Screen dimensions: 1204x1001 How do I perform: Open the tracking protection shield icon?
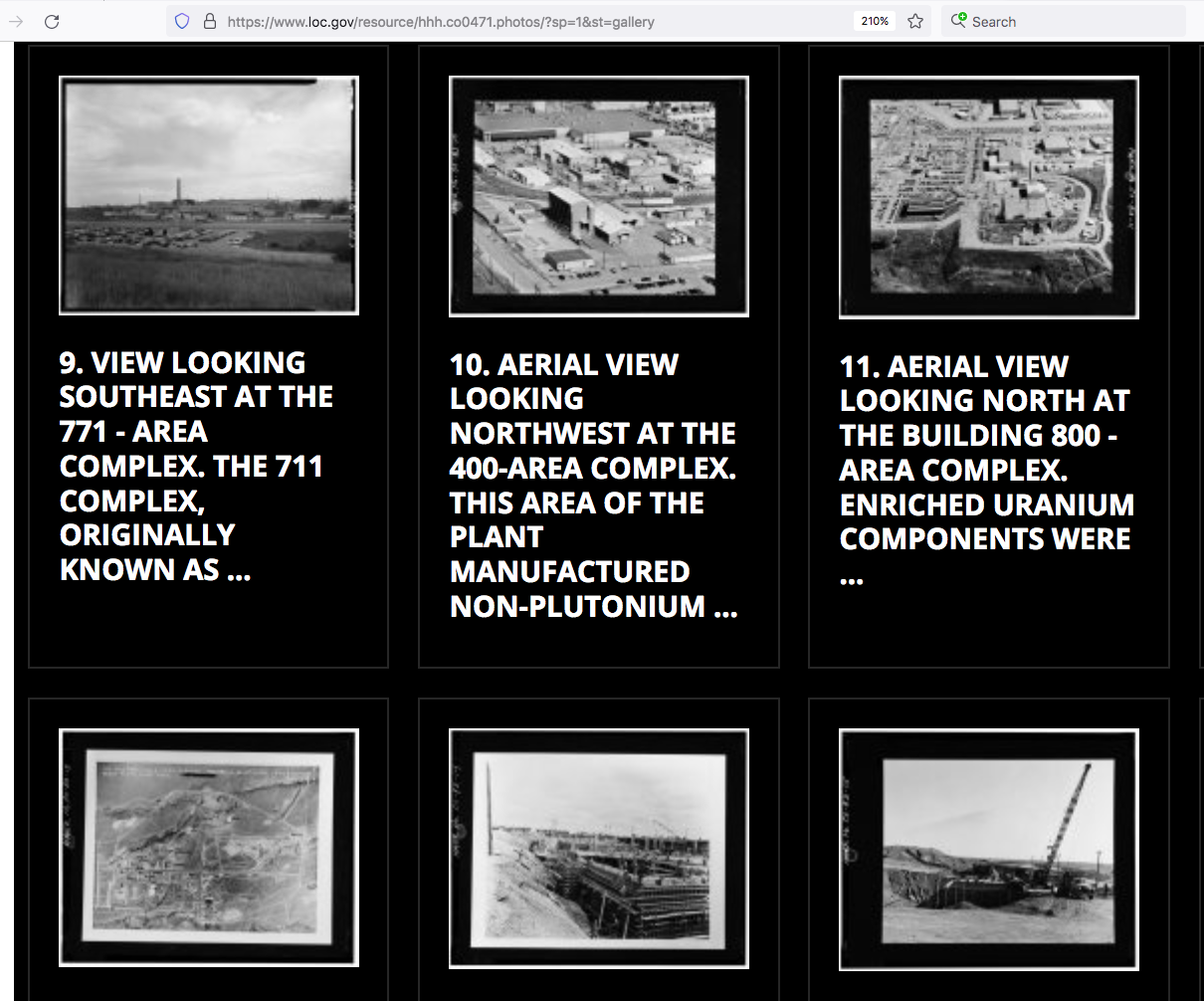[x=182, y=21]
